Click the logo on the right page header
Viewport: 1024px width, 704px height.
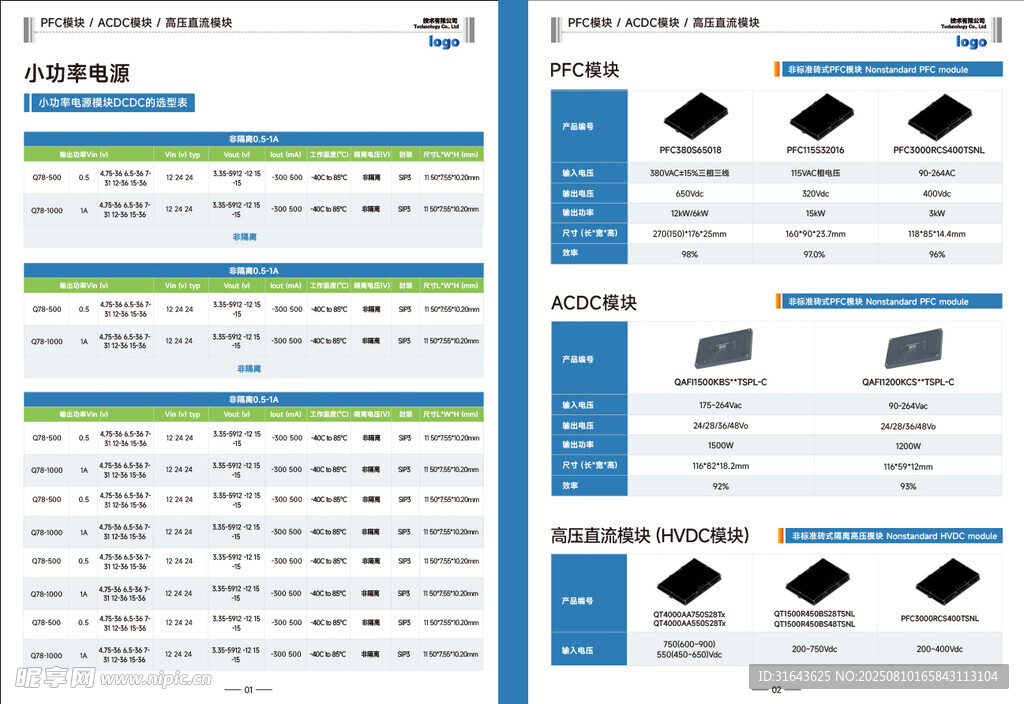click(970, 41)
